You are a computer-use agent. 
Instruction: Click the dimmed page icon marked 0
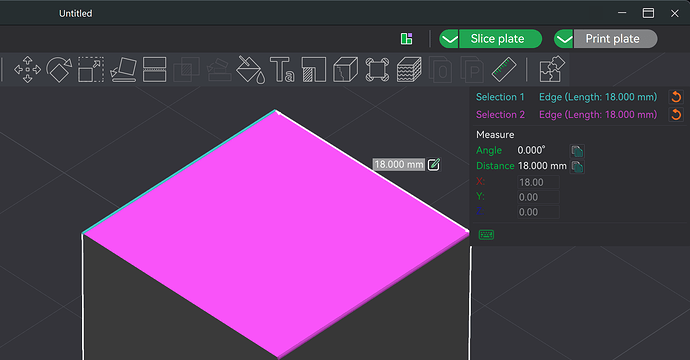(440, 70)
